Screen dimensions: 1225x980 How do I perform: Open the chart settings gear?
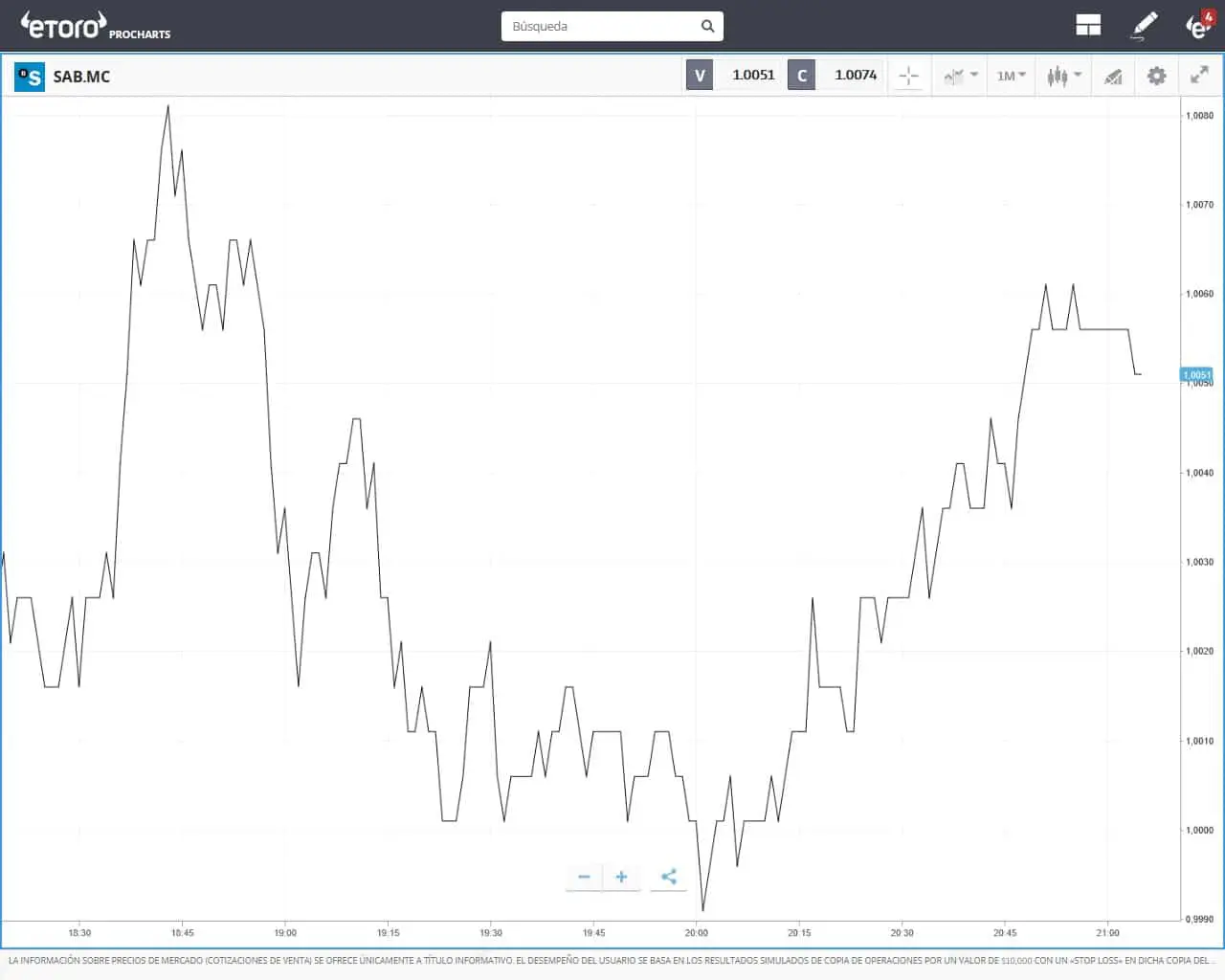(1156, 75)
